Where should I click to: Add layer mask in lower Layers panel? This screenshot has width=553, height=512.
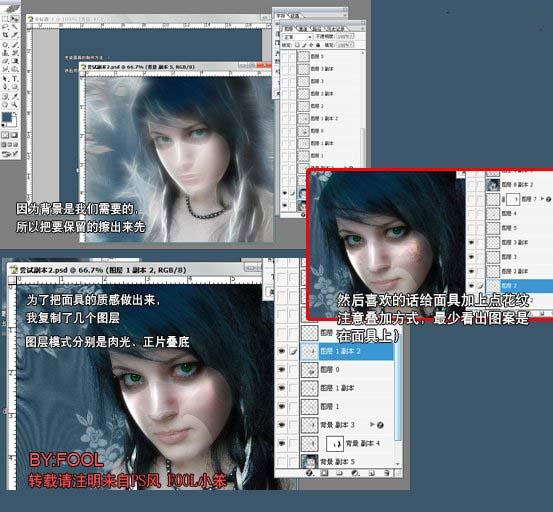coord(324,473)
